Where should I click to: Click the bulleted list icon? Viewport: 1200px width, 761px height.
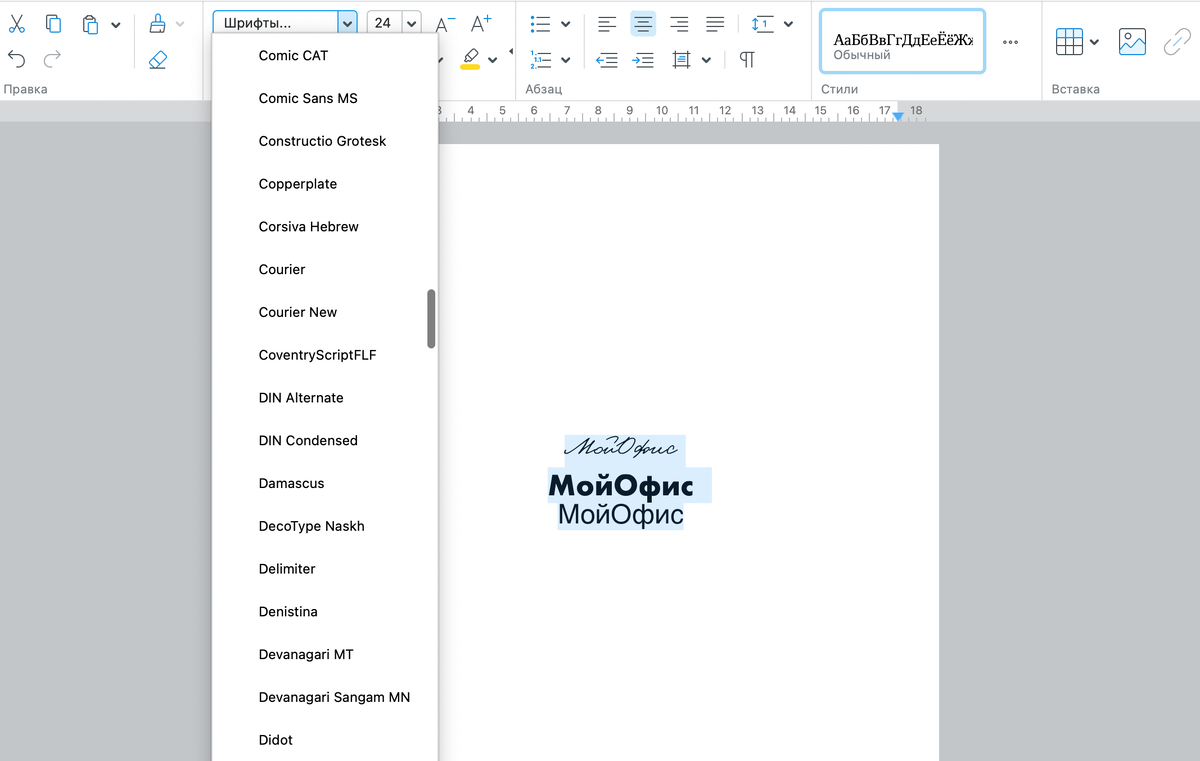pyautogui.click(x=540, y=24)
